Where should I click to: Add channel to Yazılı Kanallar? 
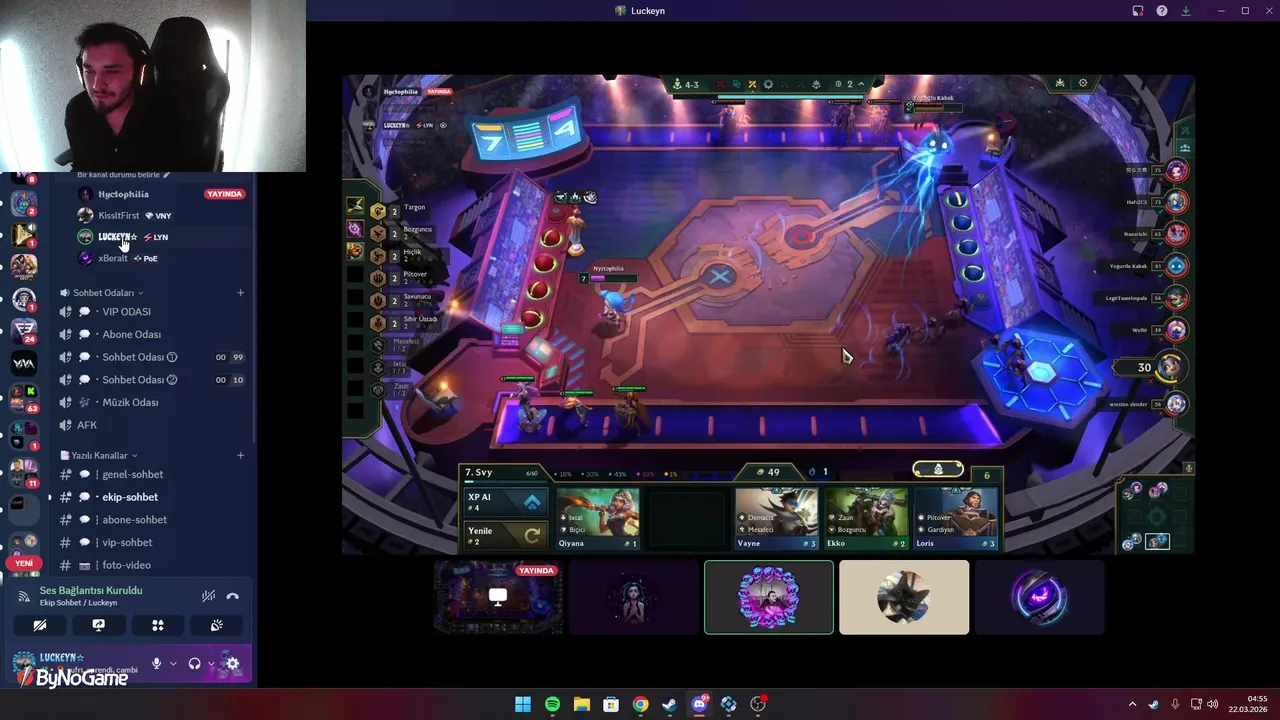[240, 455]
